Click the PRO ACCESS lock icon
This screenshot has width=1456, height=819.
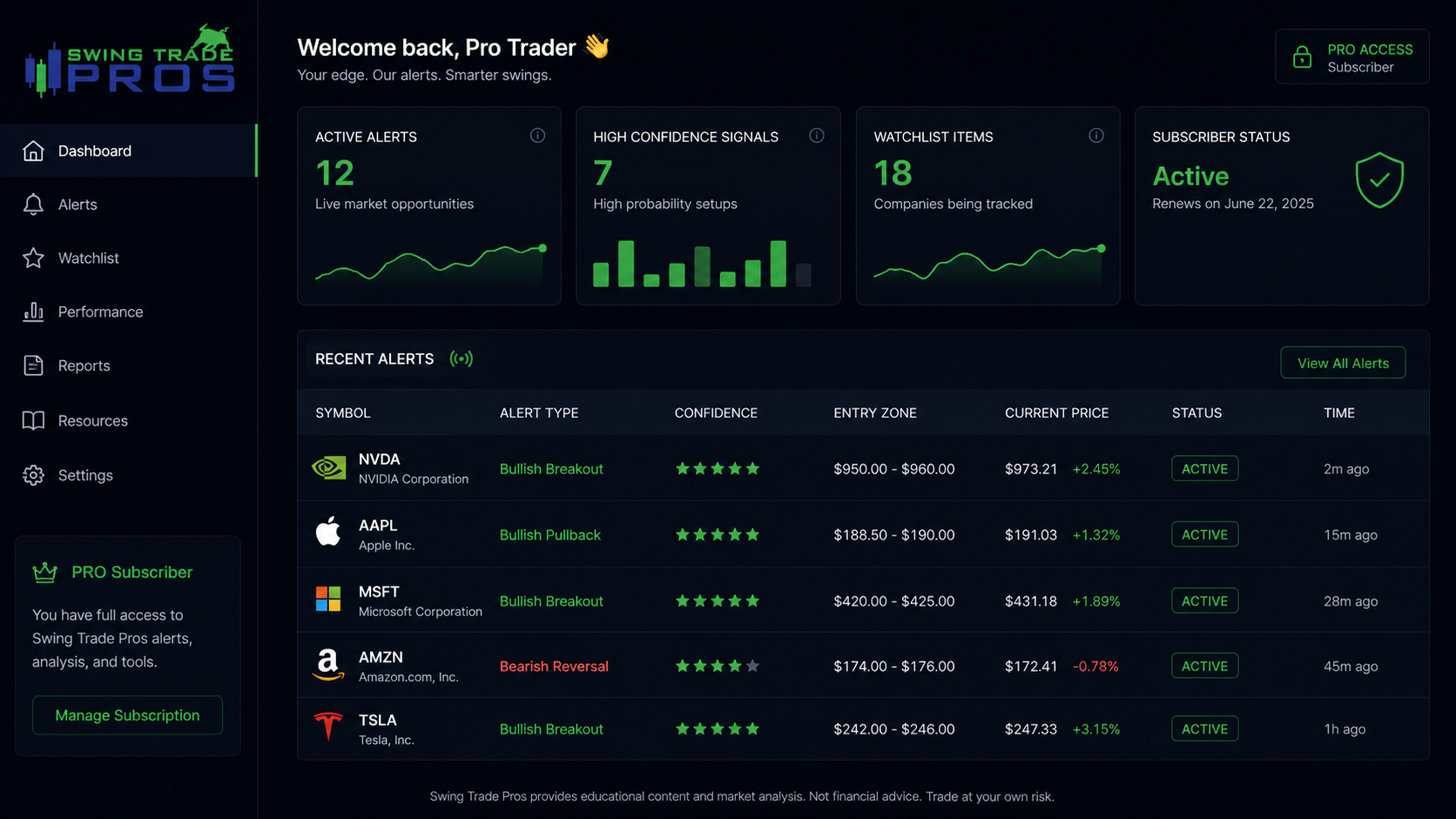[x=1302, y=57]
